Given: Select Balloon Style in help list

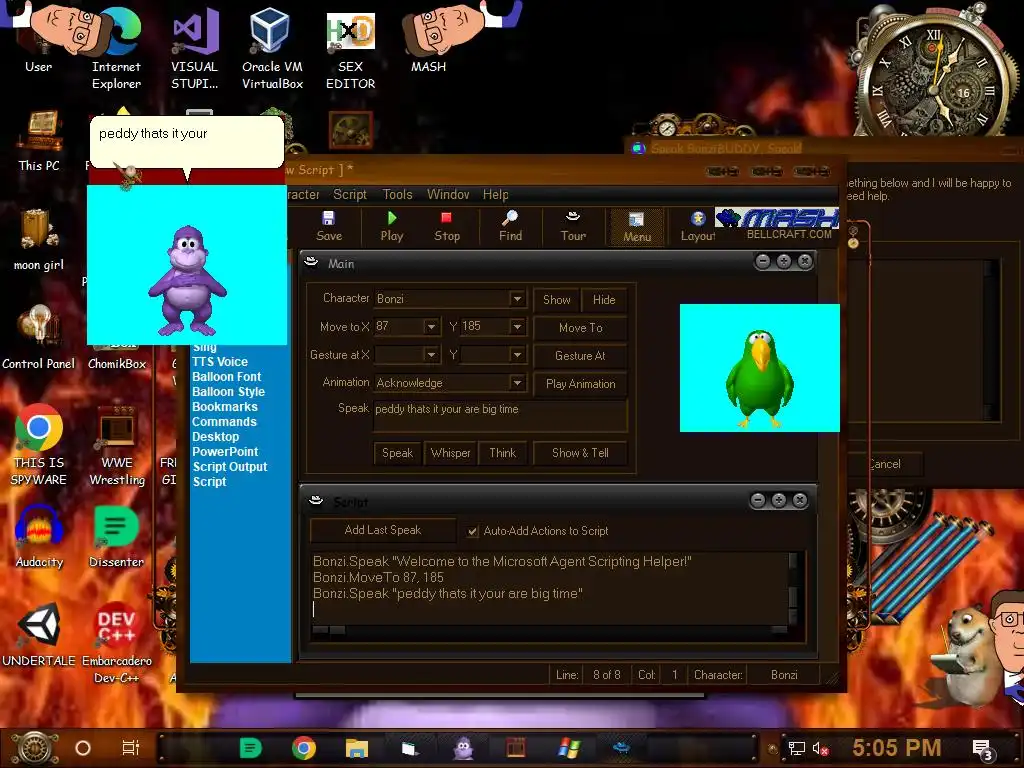Looking at the screenshot, I should coord(228,392).
